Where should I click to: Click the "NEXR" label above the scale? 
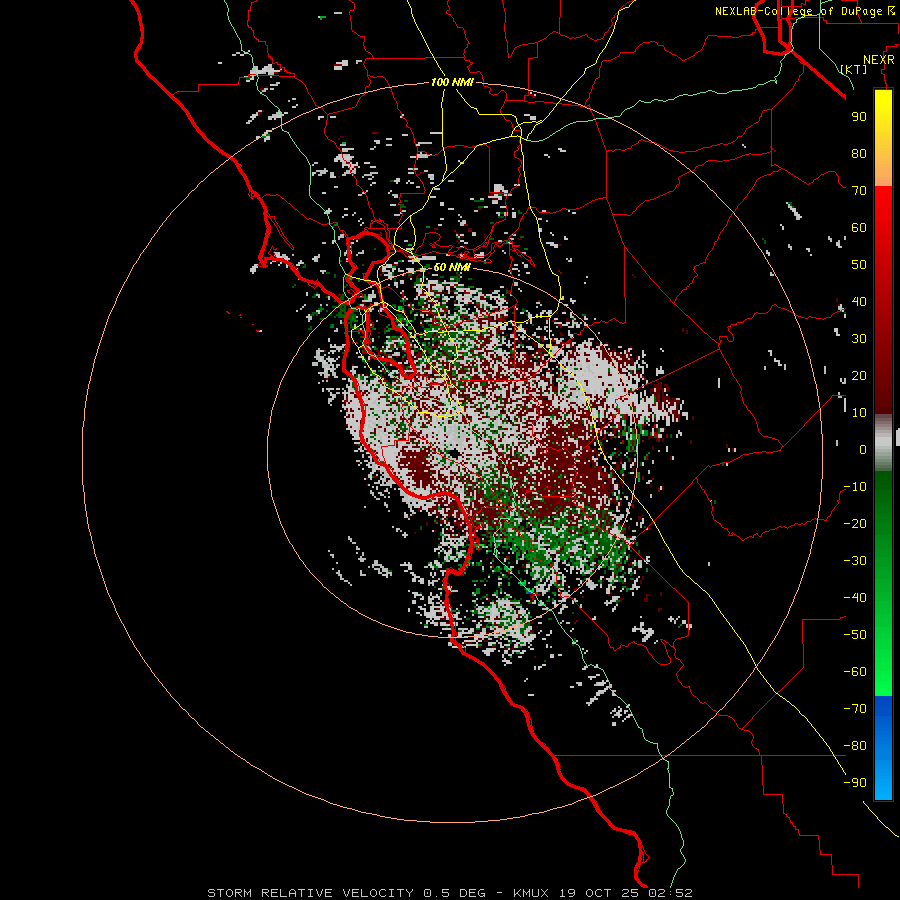click(879, 60)
